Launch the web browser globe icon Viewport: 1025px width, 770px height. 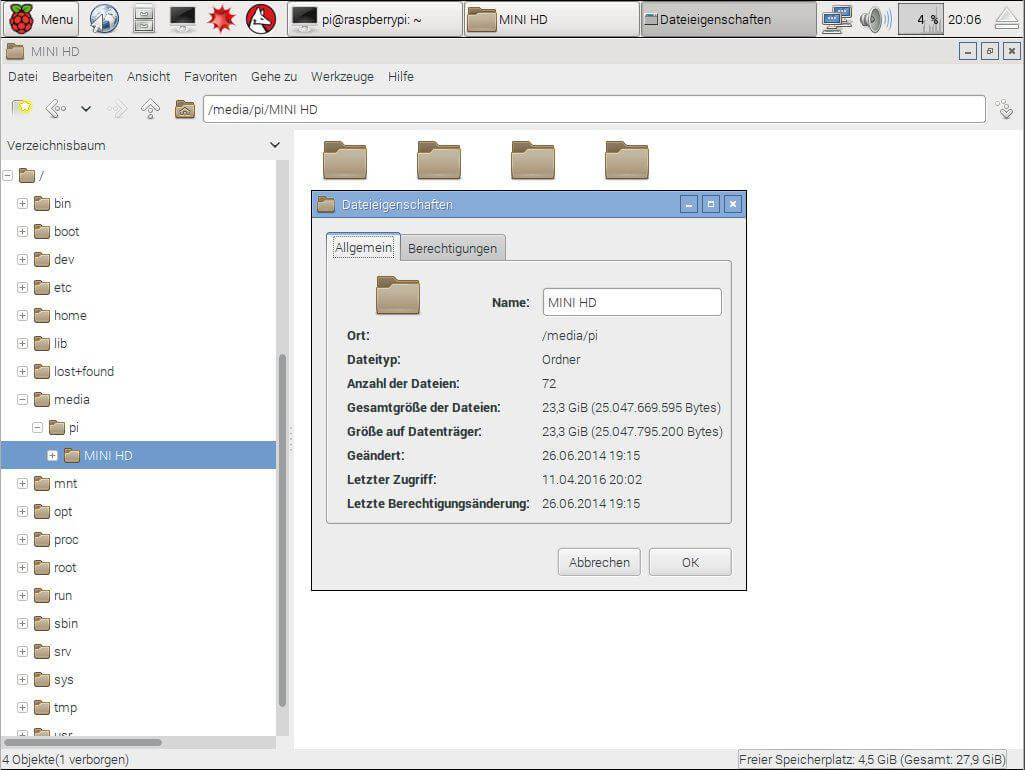104,19
